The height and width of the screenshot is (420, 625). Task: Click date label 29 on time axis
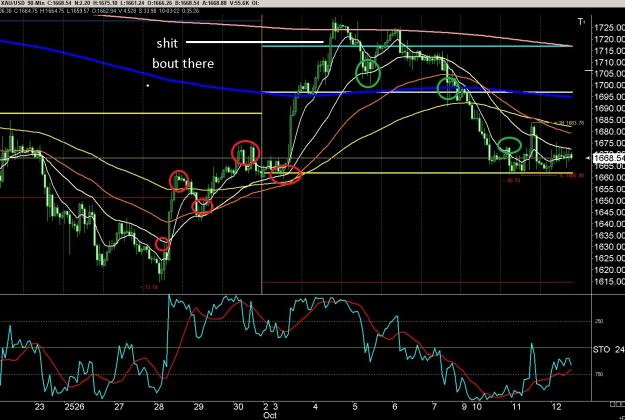click(x=199, y=407)
